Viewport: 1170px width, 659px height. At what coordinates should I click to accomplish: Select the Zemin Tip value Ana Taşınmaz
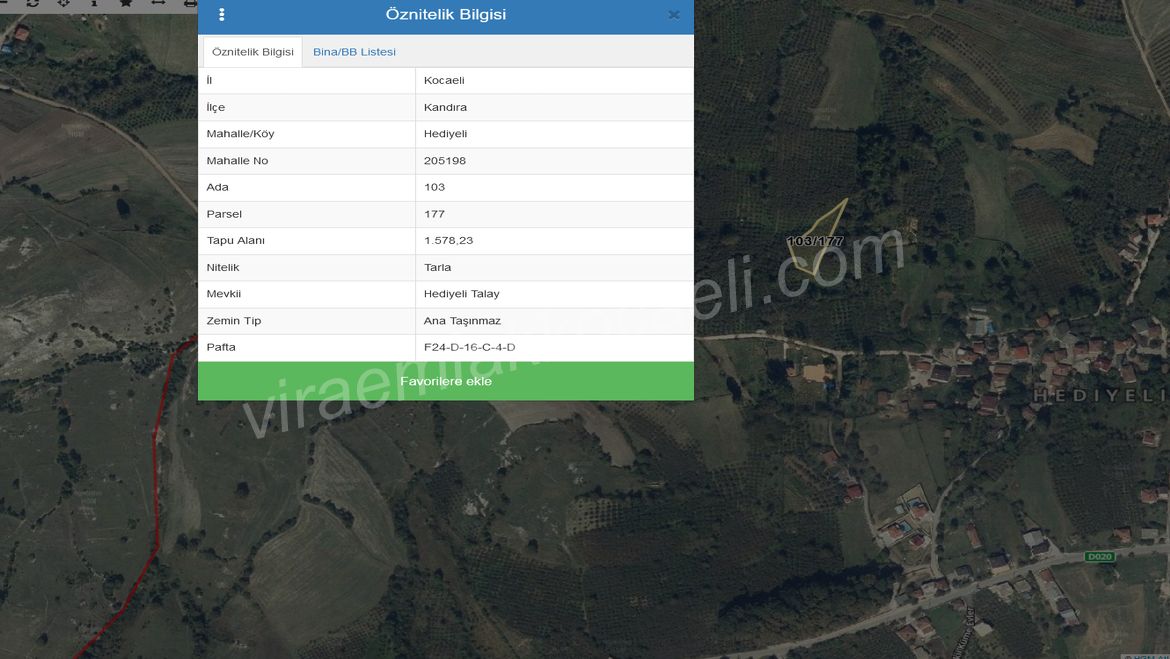tap(462, 321)
